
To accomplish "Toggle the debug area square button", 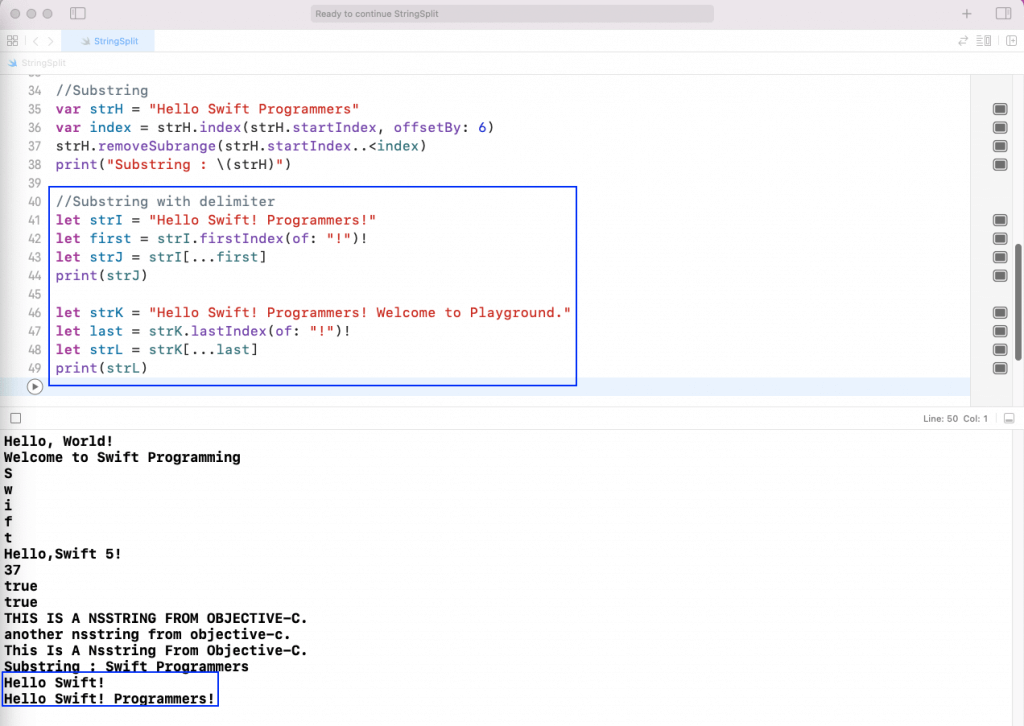I will pos(14,418).
